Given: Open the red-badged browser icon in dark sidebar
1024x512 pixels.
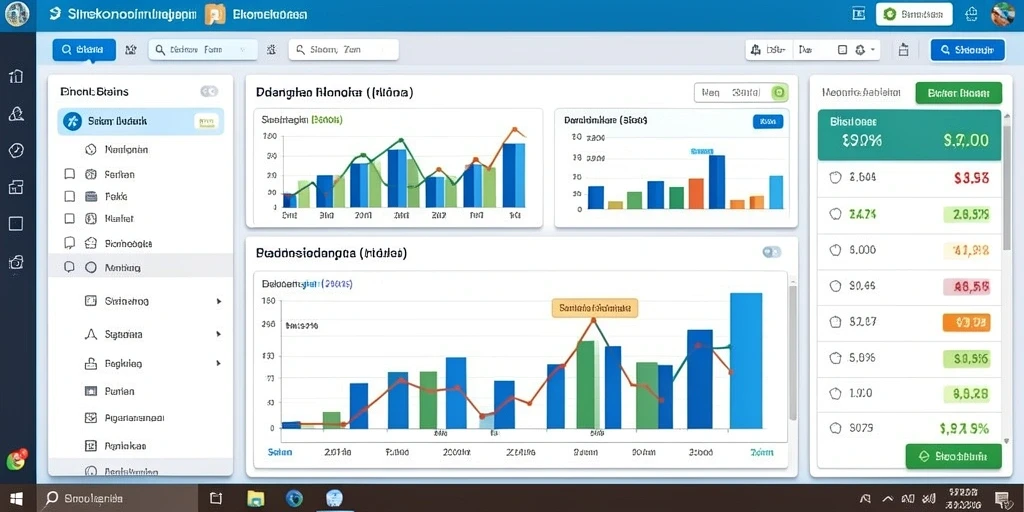Looking at the screenshot, I should (x=16, y=460).
